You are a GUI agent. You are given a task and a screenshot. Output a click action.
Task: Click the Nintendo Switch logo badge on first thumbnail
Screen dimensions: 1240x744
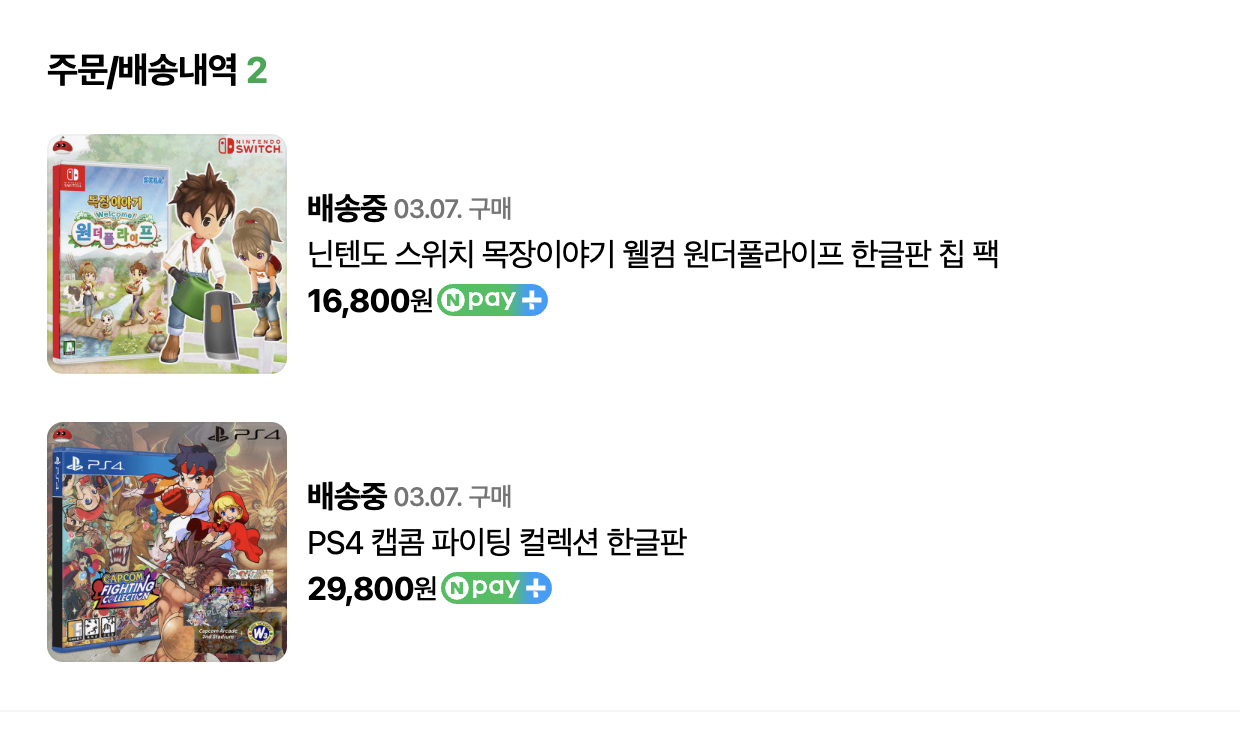250,146
